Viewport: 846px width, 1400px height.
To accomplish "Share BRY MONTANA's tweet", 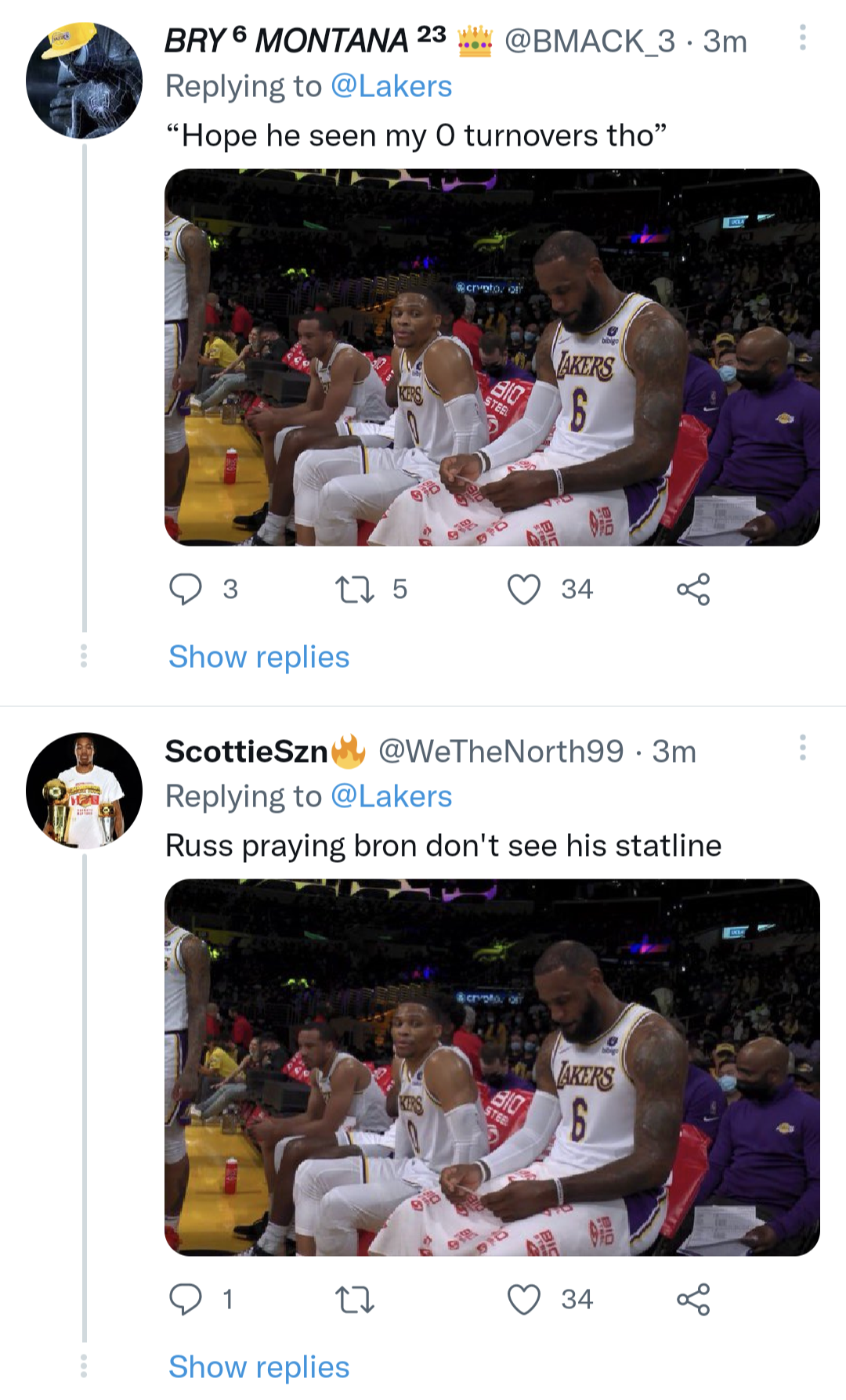I will 693,590.
